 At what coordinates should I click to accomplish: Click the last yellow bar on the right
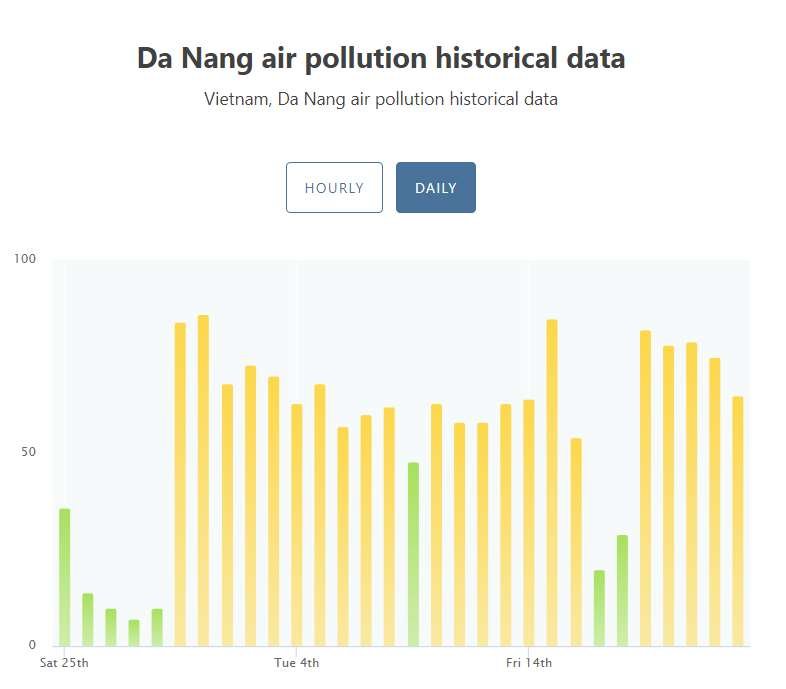pyautogui.click(x=737, y=520)
